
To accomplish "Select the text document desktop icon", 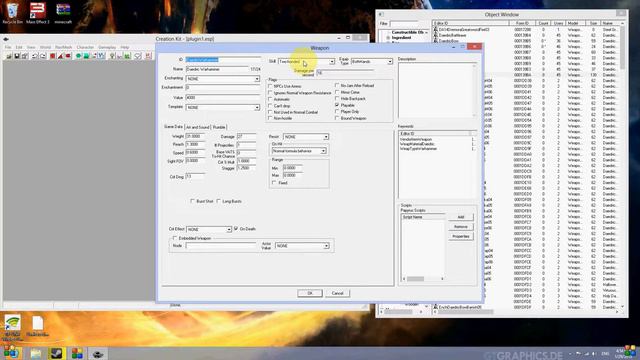I will click(38, 326).
